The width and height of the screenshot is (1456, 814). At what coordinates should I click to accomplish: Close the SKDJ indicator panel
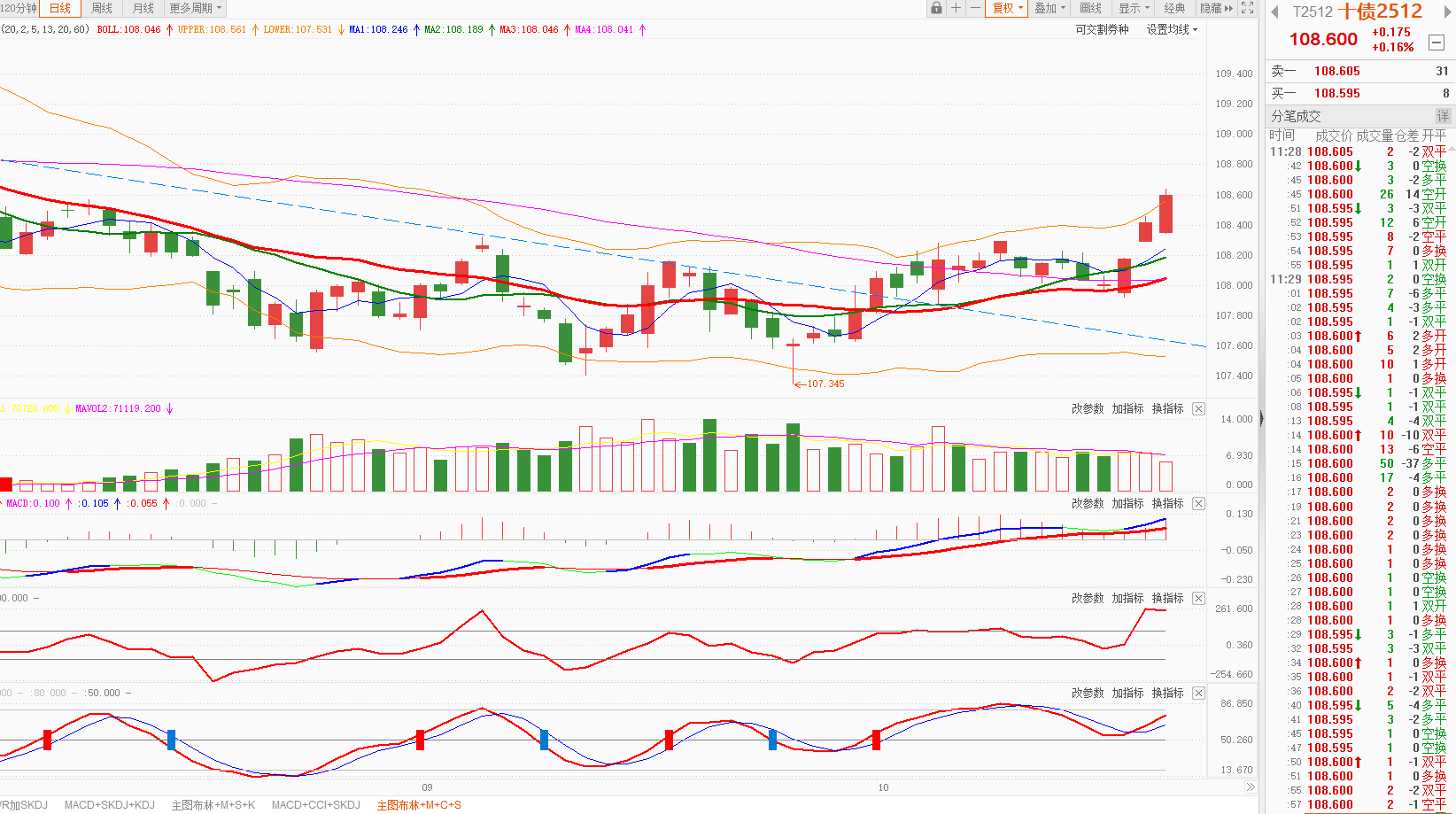coord(1198,693)
